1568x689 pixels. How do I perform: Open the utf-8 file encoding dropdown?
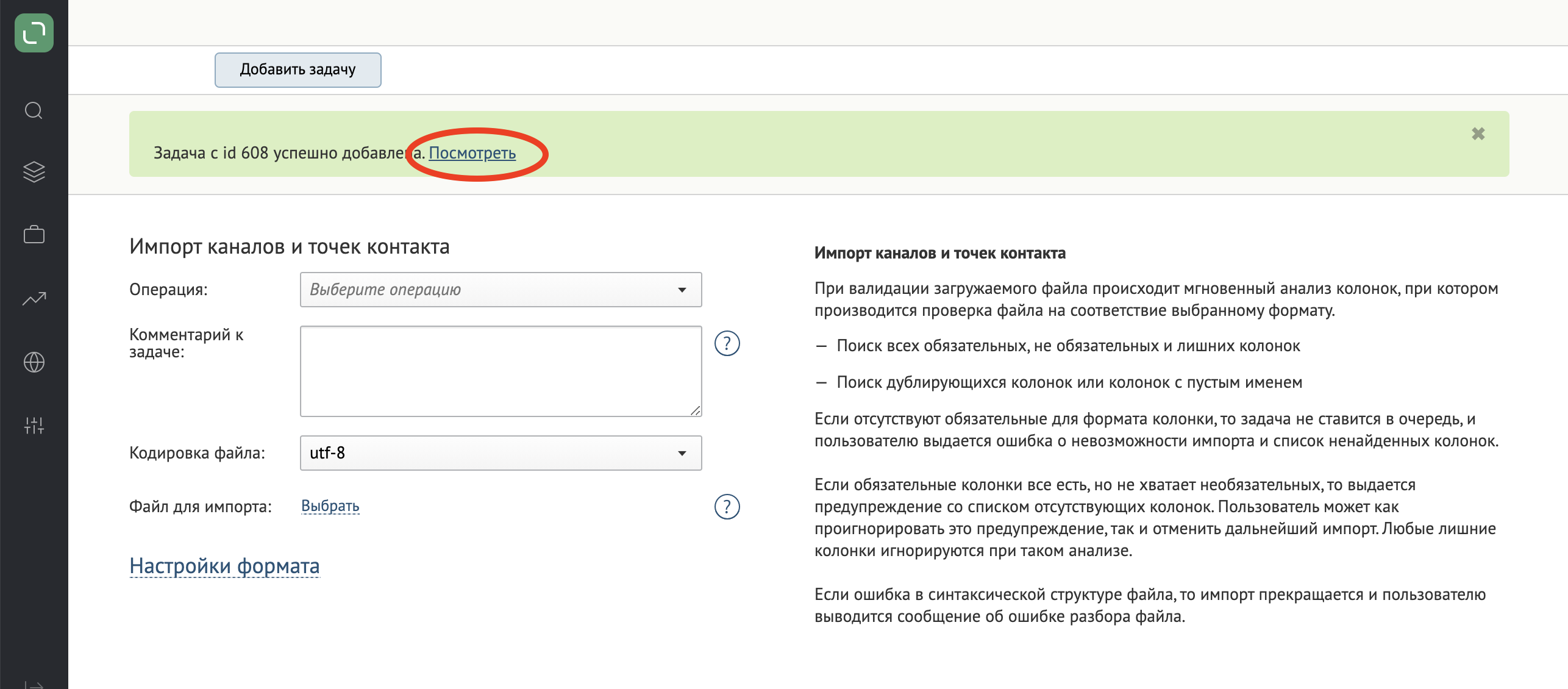(501, 452)
